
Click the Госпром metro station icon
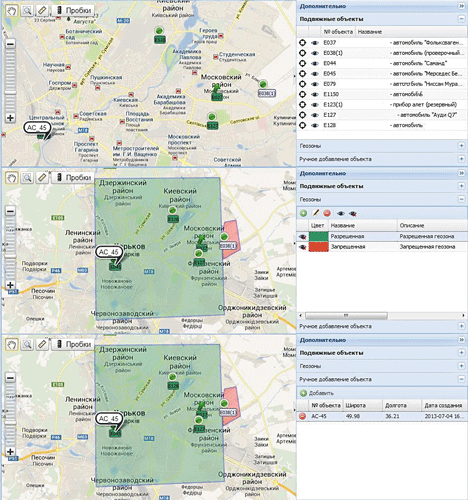pos(75,85)
